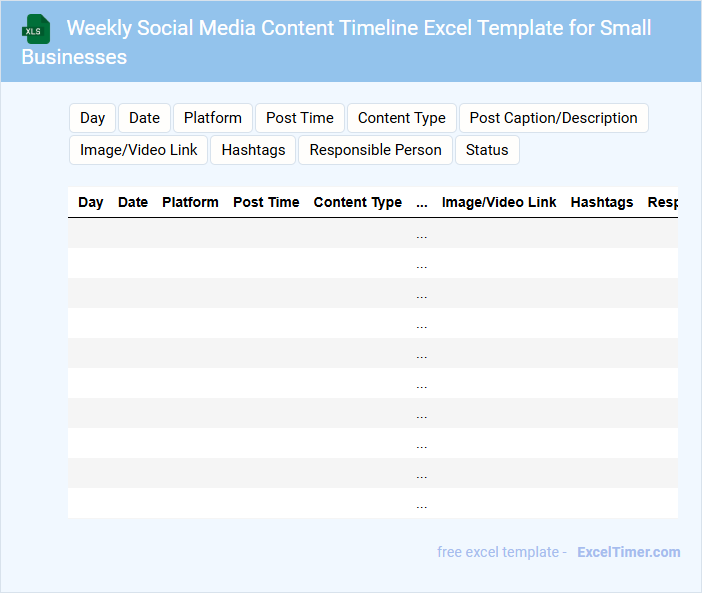702x593 pixels.
Task: Click the Day column header
Action: pyautogui.click(x=91, y=202)
